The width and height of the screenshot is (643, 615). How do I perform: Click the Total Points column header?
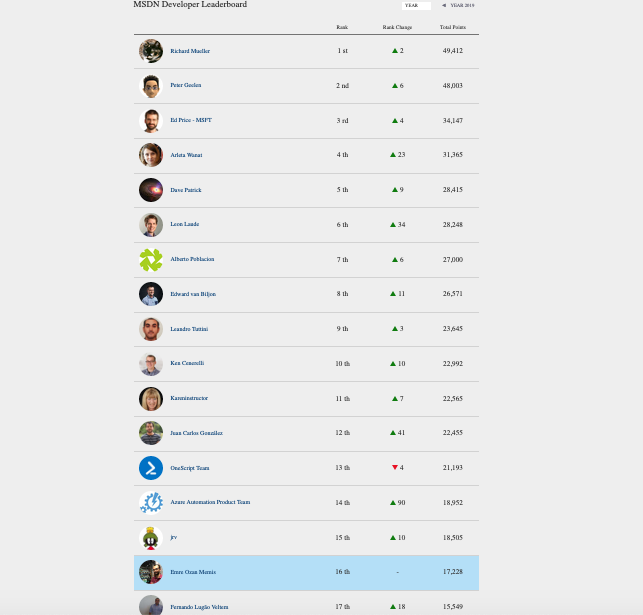pyautogui.click(x=452, y=27)
